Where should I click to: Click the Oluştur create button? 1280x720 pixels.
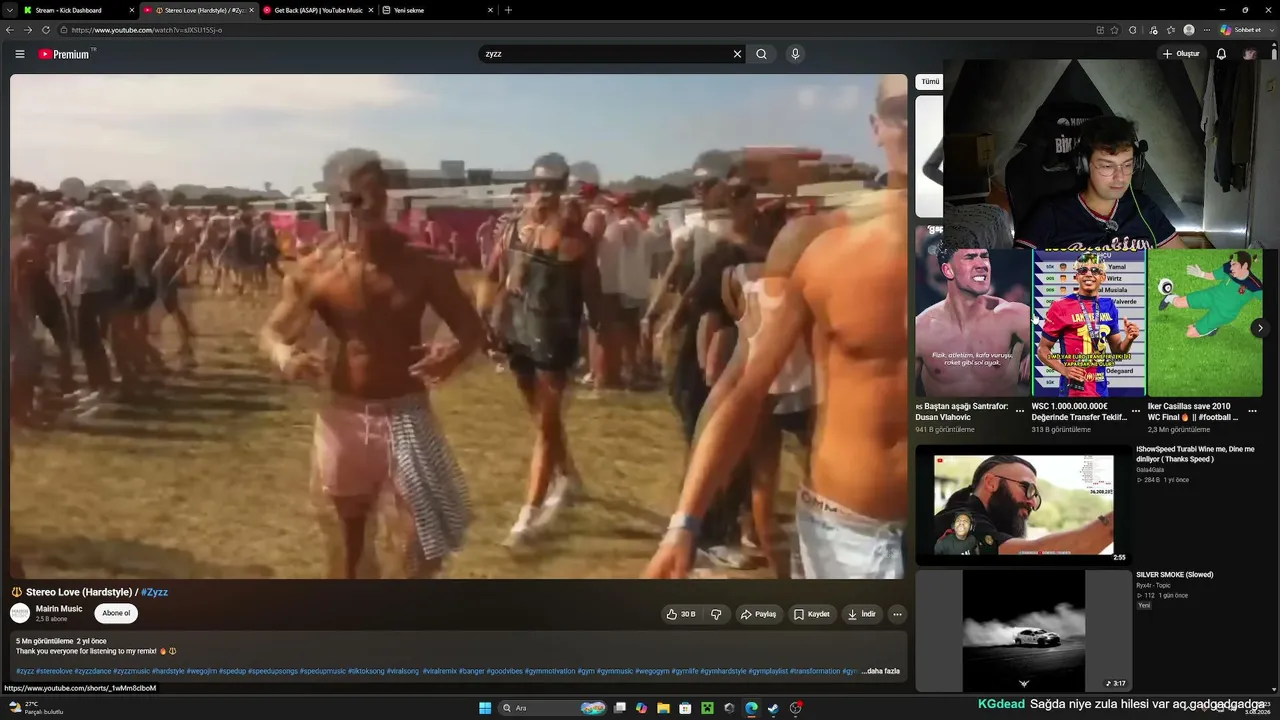tap(1181, 54)
